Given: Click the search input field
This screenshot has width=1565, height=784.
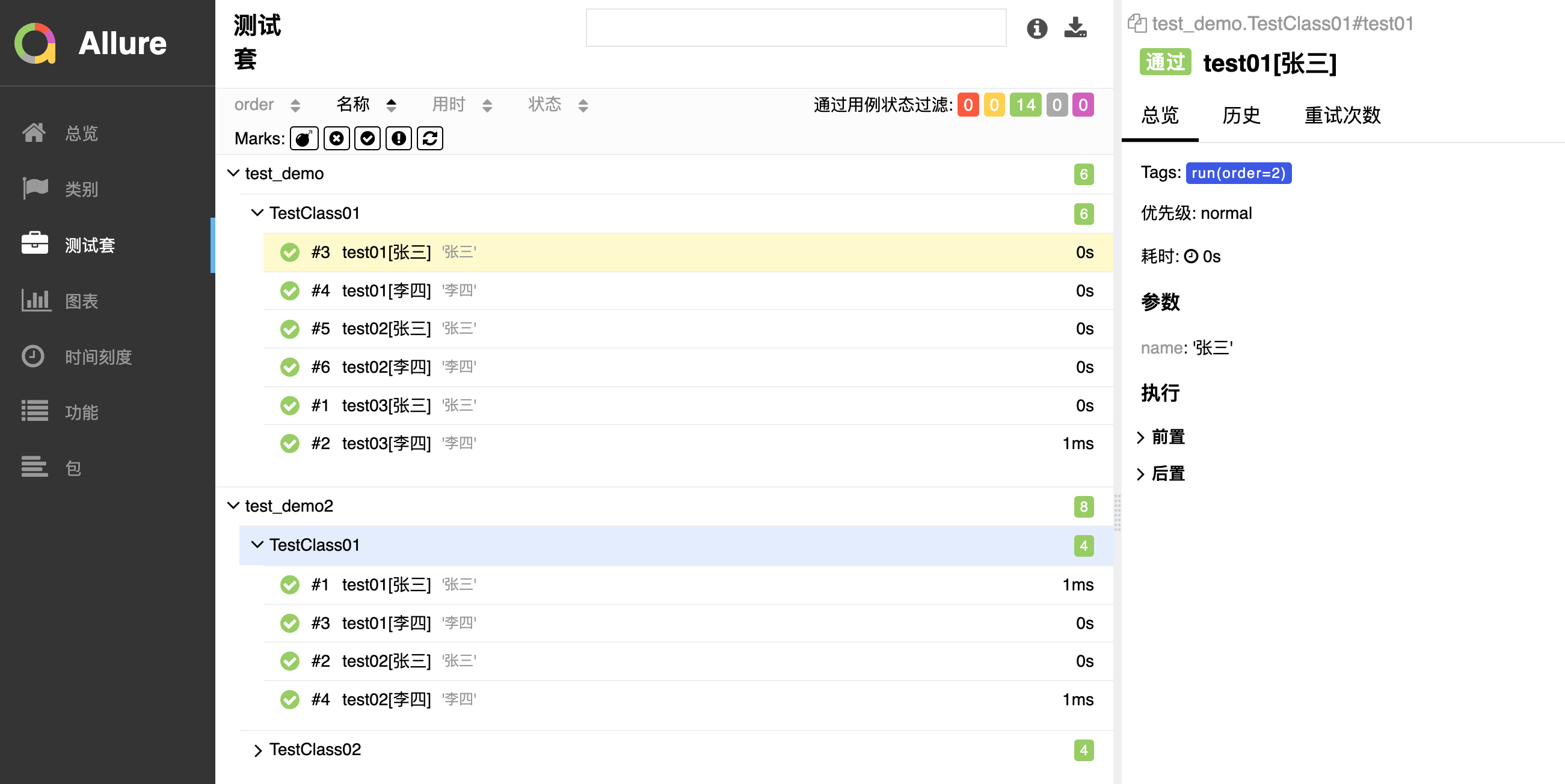Looking at the screenshot, I should 795,28.
